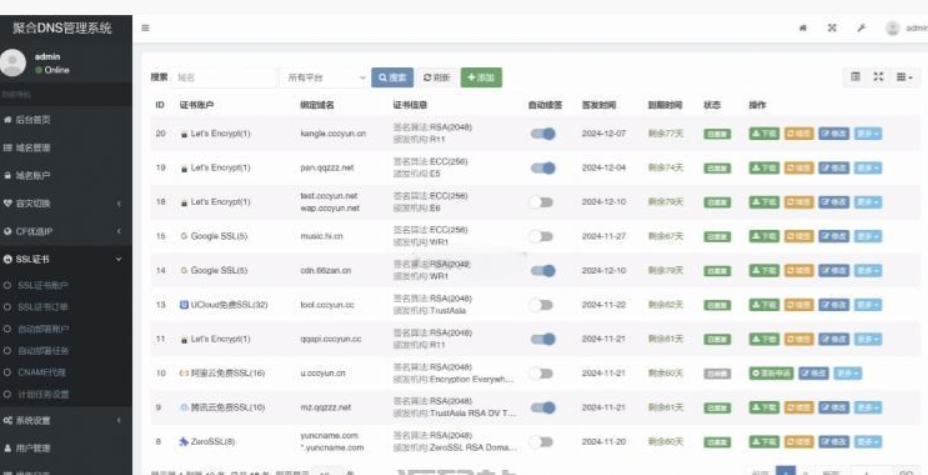This screenshot has height=475, width=928.
Task: Disable auto-renew for cdn.66zan.cn
Action: 543,271
